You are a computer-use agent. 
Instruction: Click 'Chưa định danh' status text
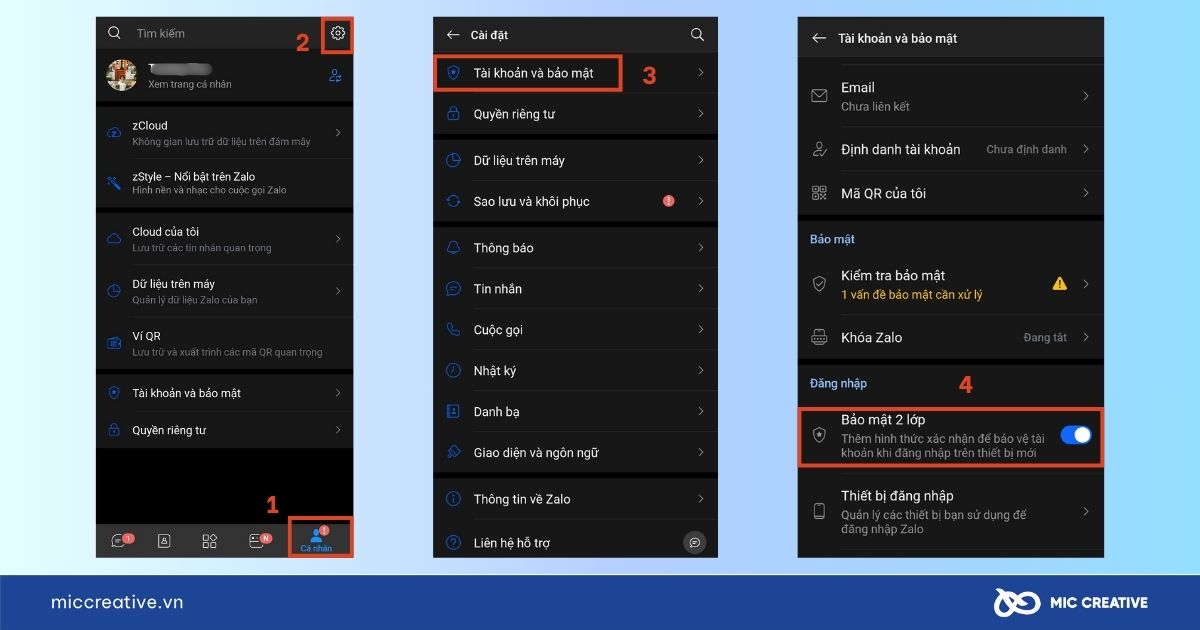pyautogui.click(x=1026, y=150)
